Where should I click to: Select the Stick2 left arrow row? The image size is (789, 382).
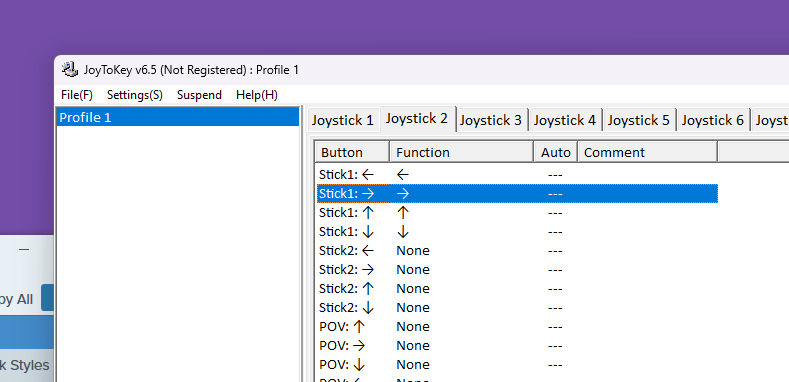[517, 251]
